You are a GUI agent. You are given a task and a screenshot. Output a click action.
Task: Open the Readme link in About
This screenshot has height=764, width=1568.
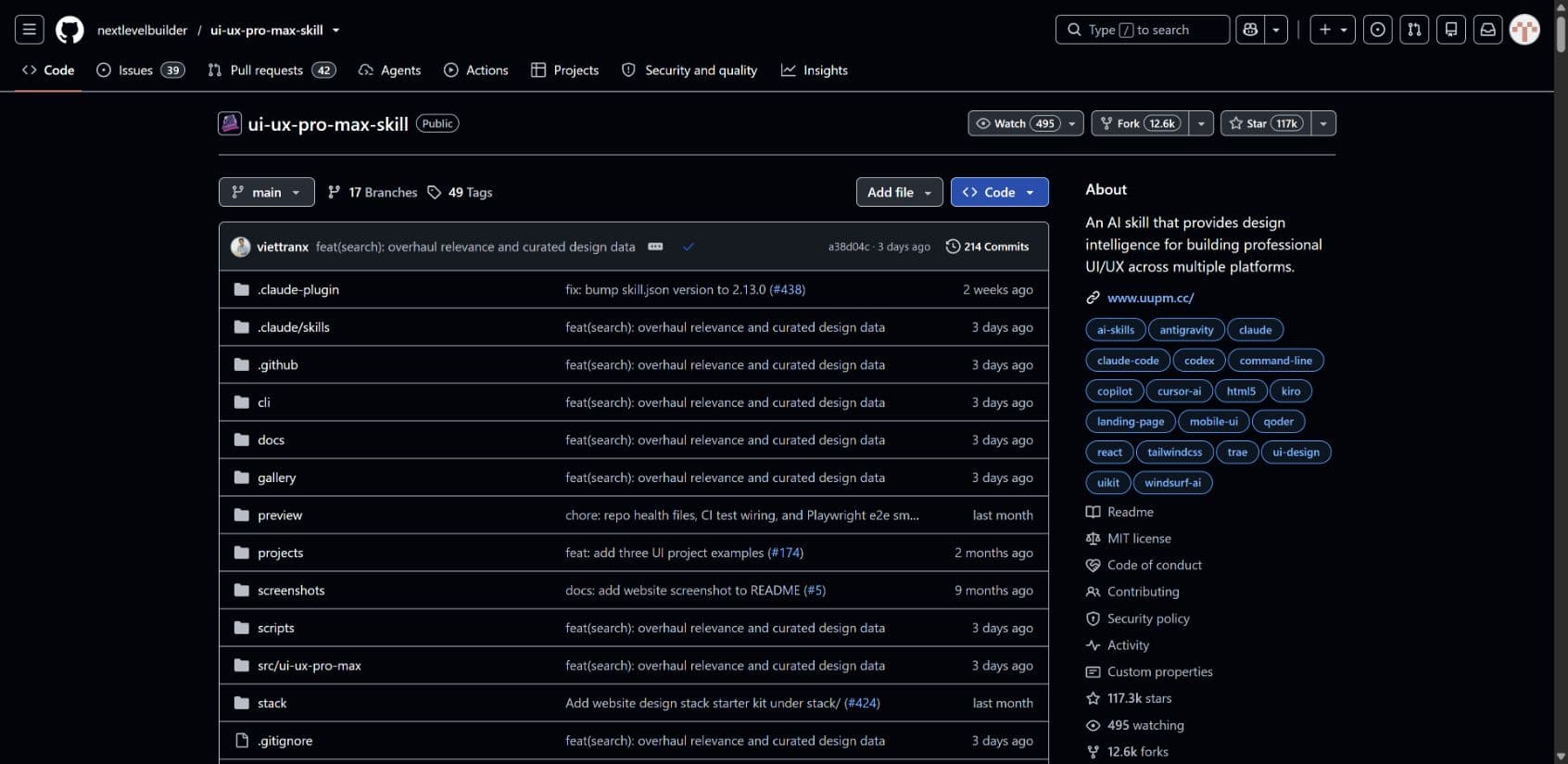point(1119,512)
